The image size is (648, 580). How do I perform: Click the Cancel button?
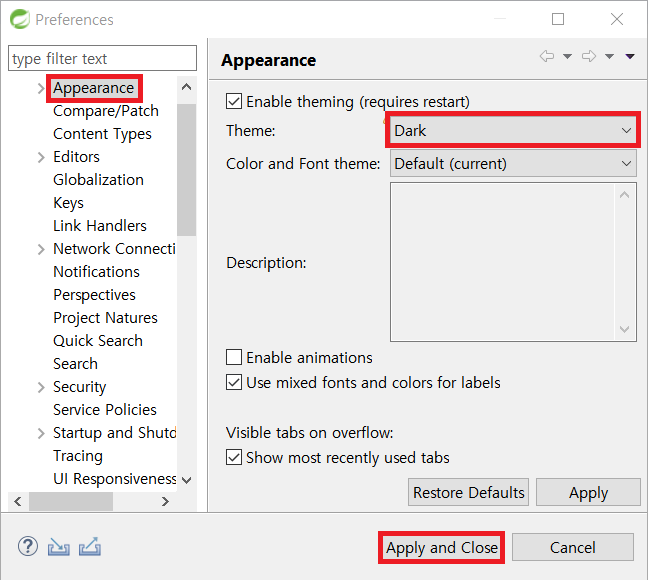pos(573,547)
